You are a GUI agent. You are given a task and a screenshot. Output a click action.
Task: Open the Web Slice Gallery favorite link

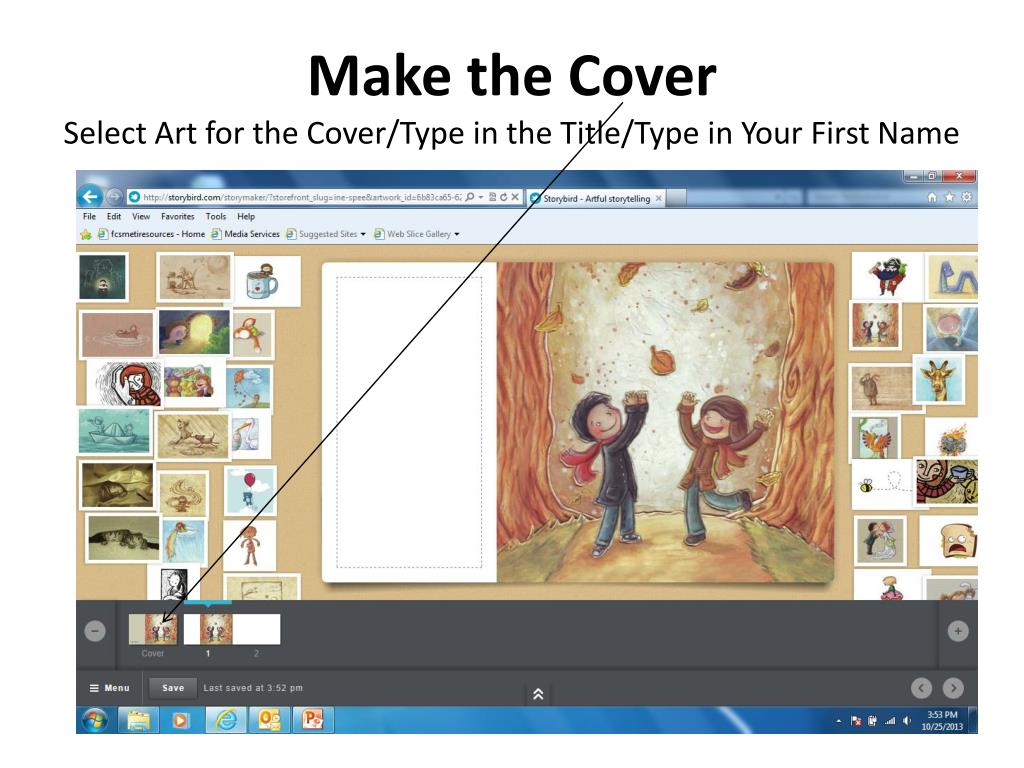click(x=413, y=234)
